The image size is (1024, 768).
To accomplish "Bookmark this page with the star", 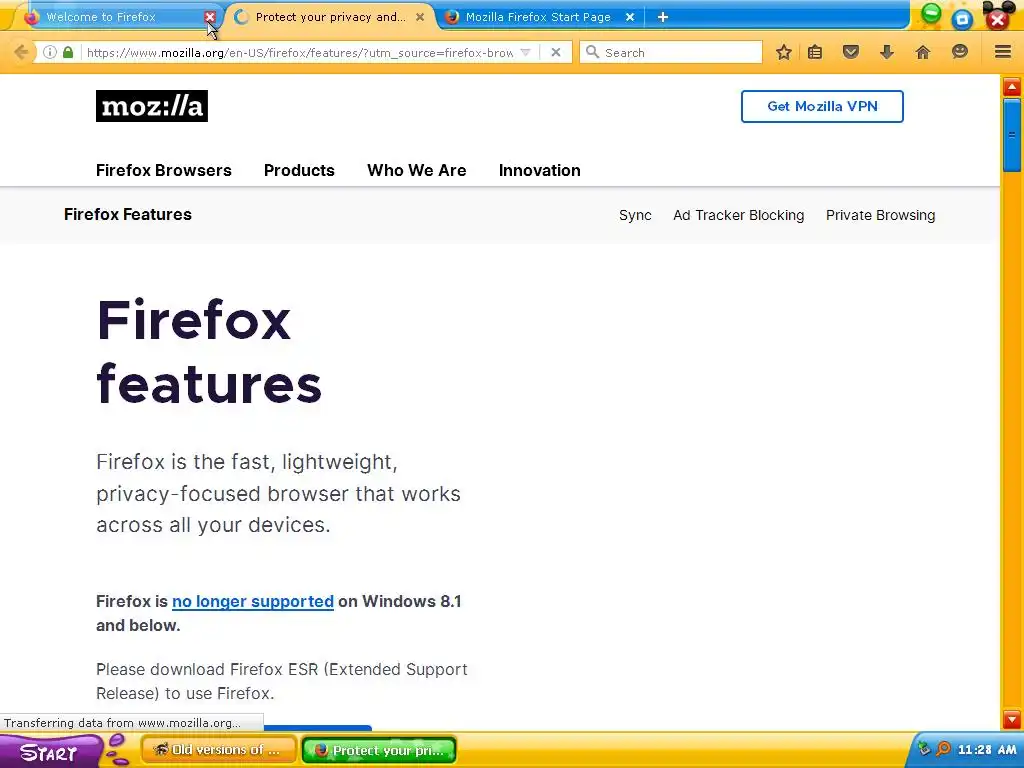I will pyautogui.click(x=784, y=52).
